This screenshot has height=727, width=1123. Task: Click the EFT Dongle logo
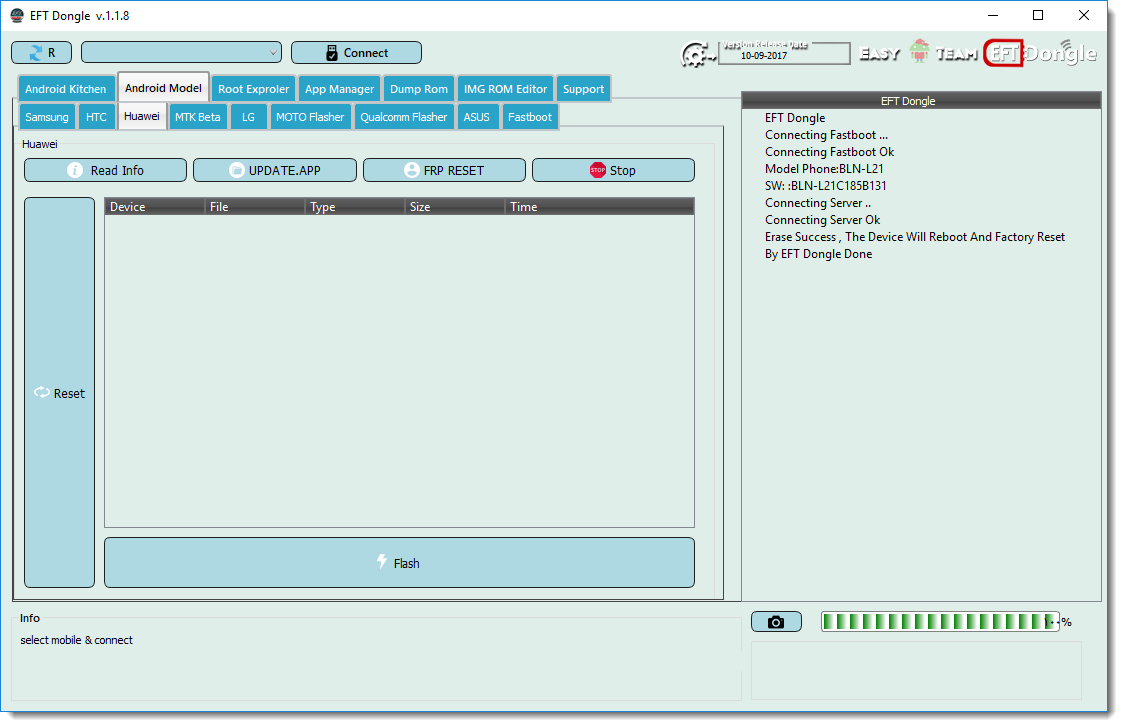pos(1040,52)
